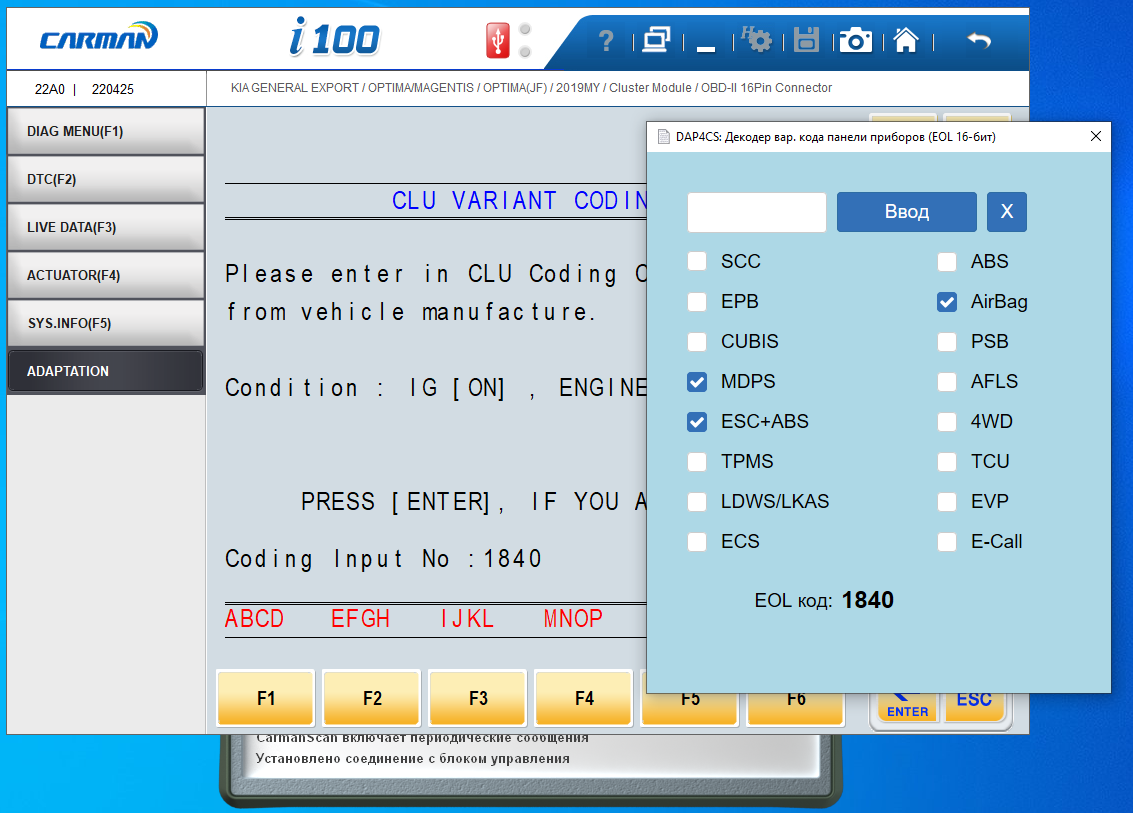Screen dimensions: 1133x813
Task: Enable the 4WD checkbox
Action: (947, 421)
